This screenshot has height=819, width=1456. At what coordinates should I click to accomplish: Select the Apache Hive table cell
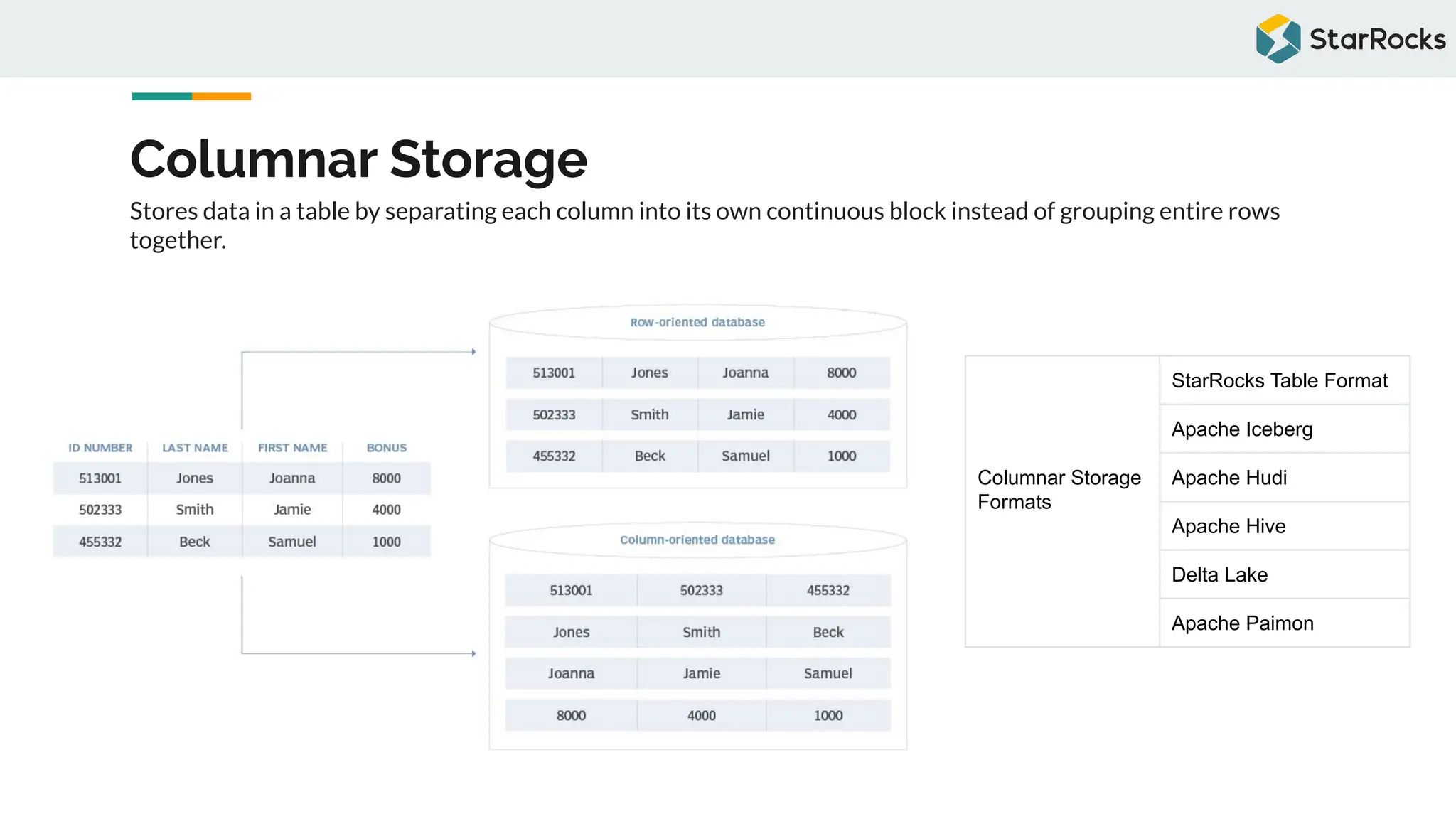point(1283,525)
